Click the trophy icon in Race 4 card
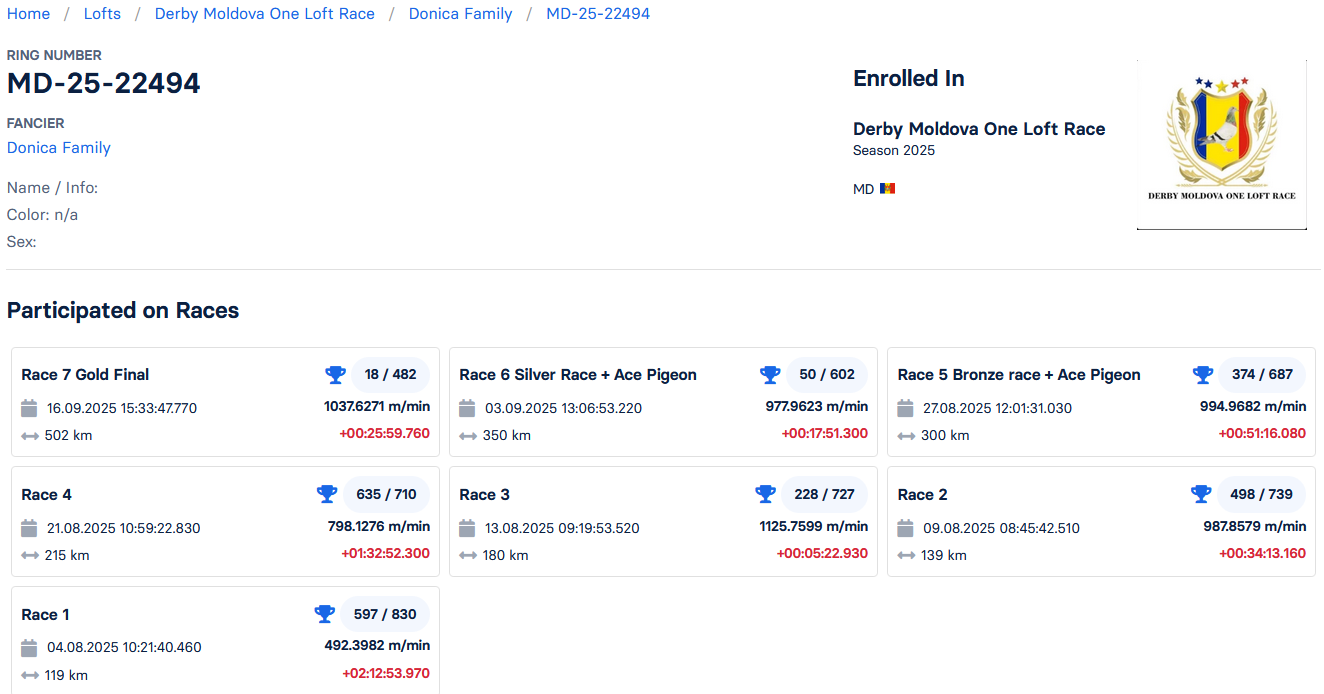 (x=327, y=494)
